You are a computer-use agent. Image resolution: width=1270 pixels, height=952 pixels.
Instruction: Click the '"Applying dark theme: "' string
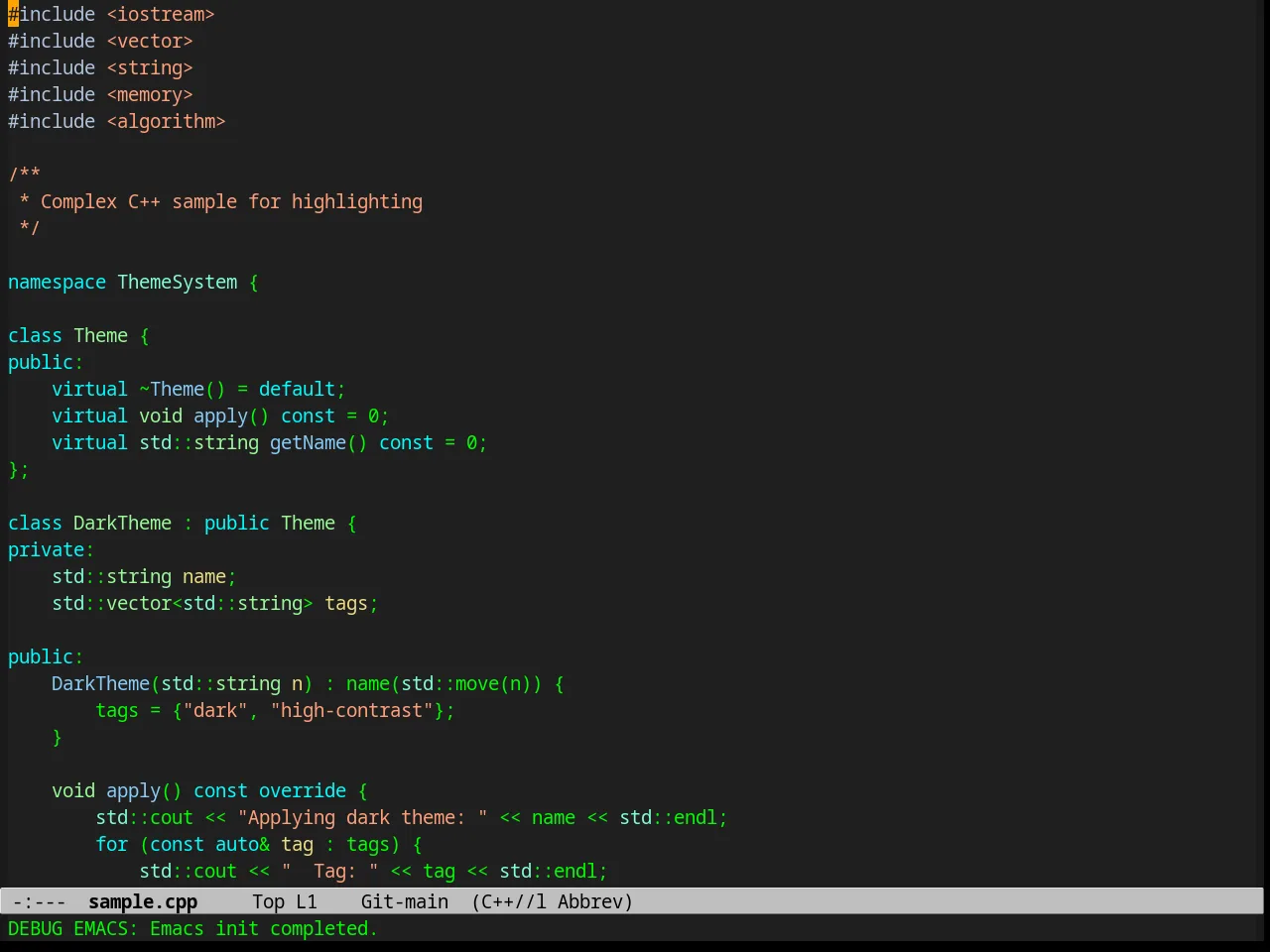[x=362, y=817]
